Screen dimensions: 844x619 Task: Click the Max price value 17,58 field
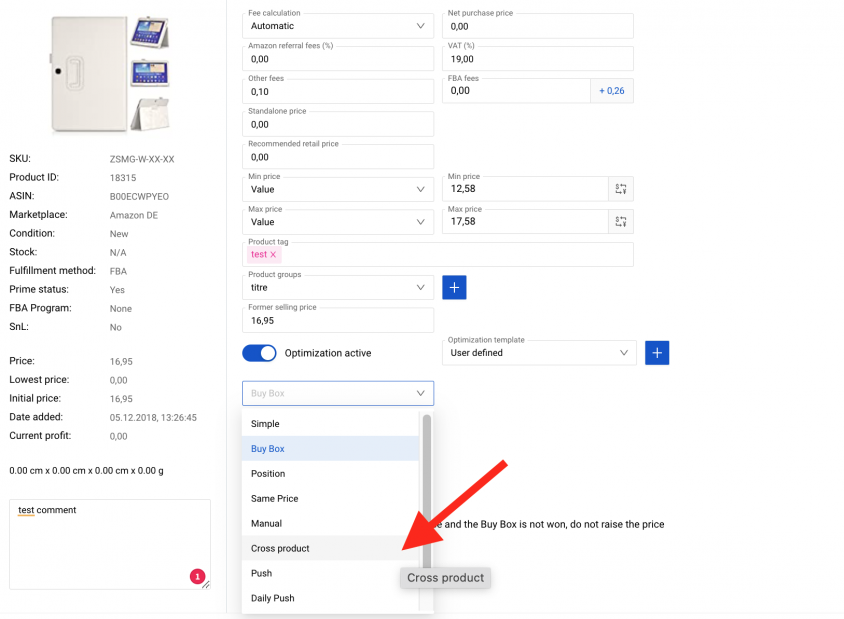[x=525, y=222]
